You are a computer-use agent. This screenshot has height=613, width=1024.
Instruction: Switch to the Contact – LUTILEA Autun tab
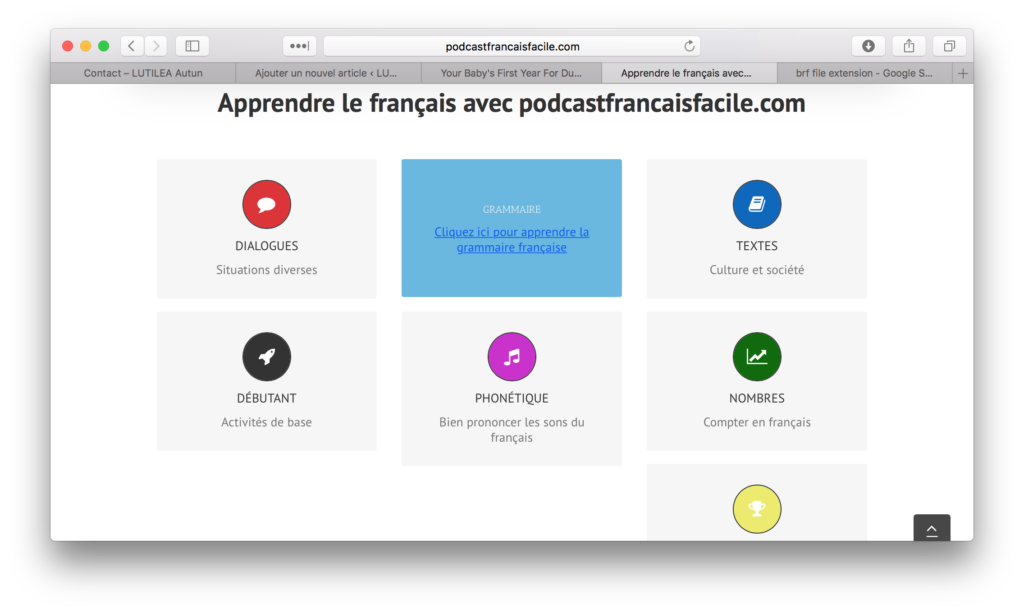143,73
